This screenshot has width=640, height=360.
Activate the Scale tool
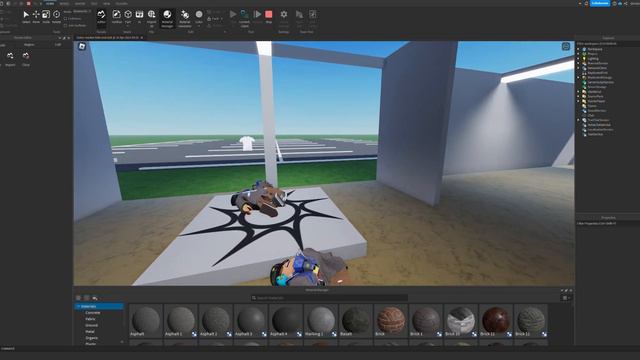46,16
